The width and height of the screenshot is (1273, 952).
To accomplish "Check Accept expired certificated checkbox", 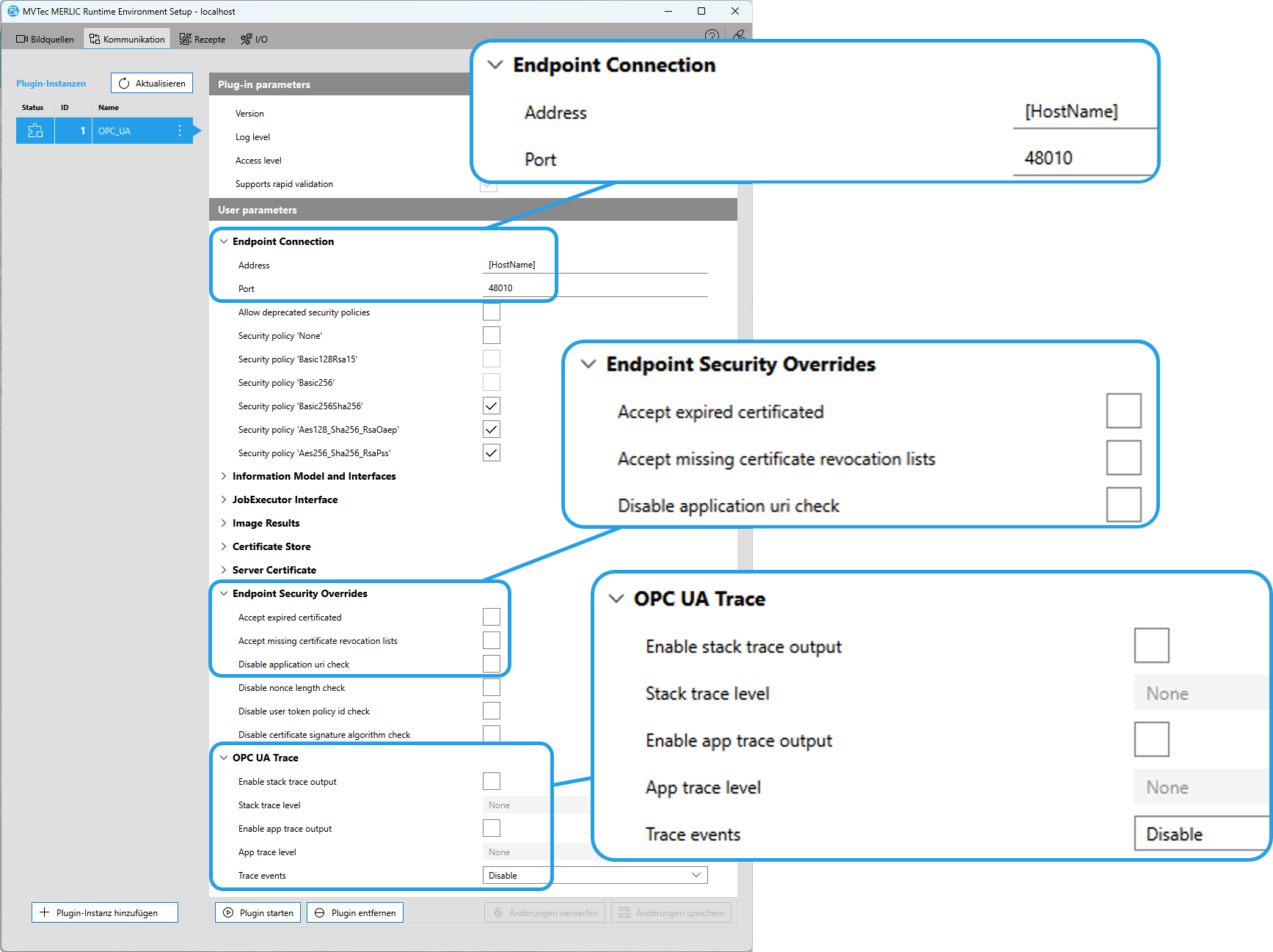I will click(492, 617).
